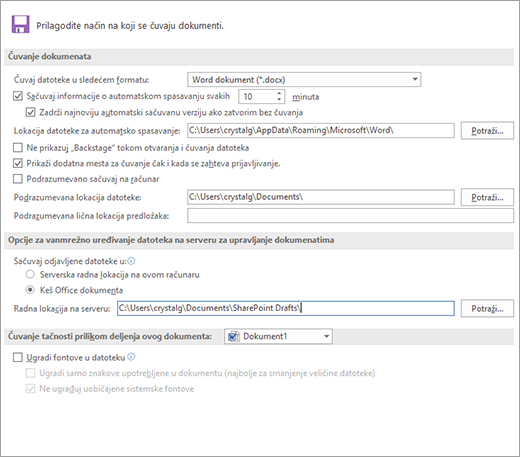Click the purple floppy disk save icon
The height and width of the screenshot is (457, 520).
tap(21, 24)
